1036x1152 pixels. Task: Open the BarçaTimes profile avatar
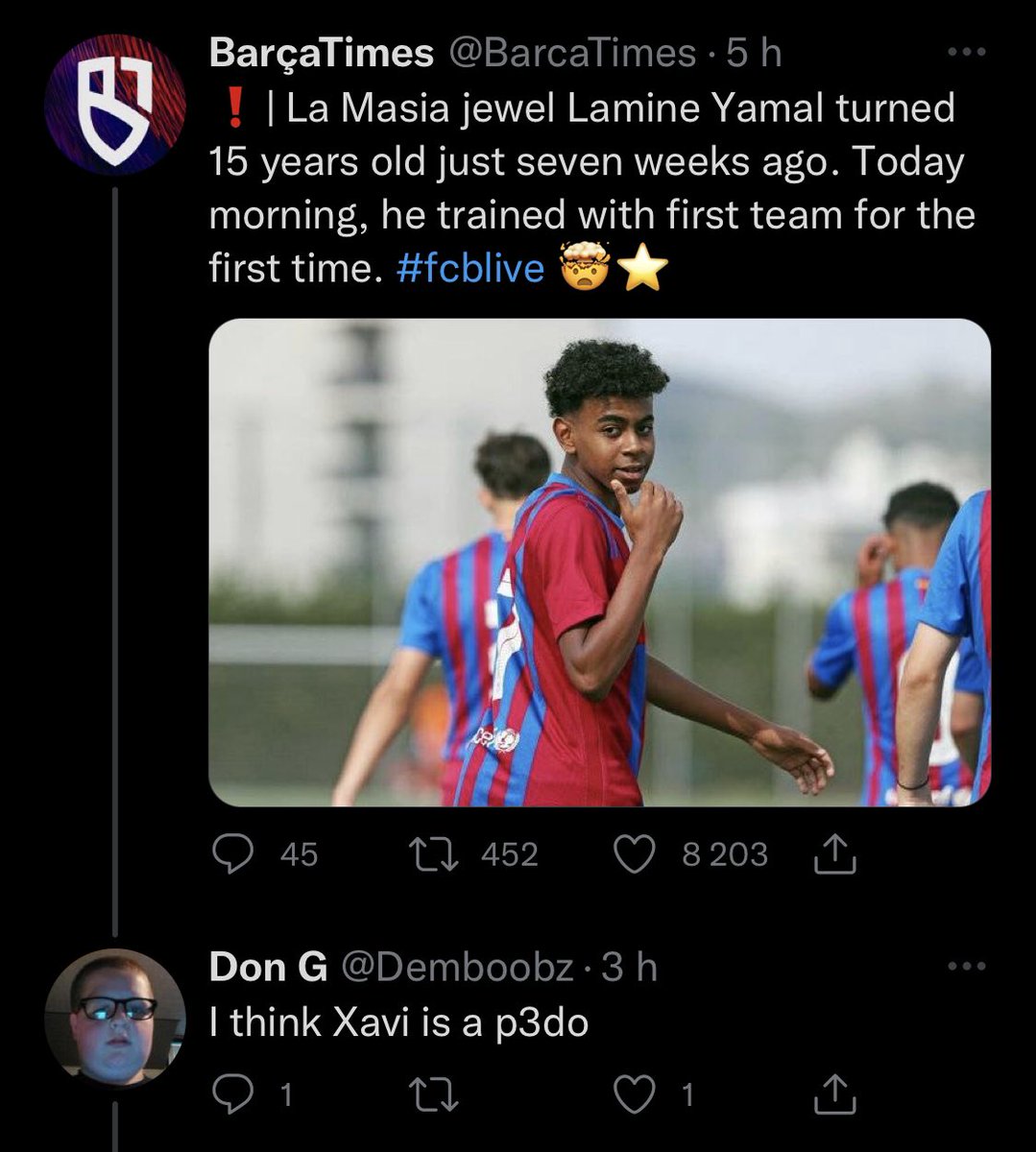[x=115, y=105]
